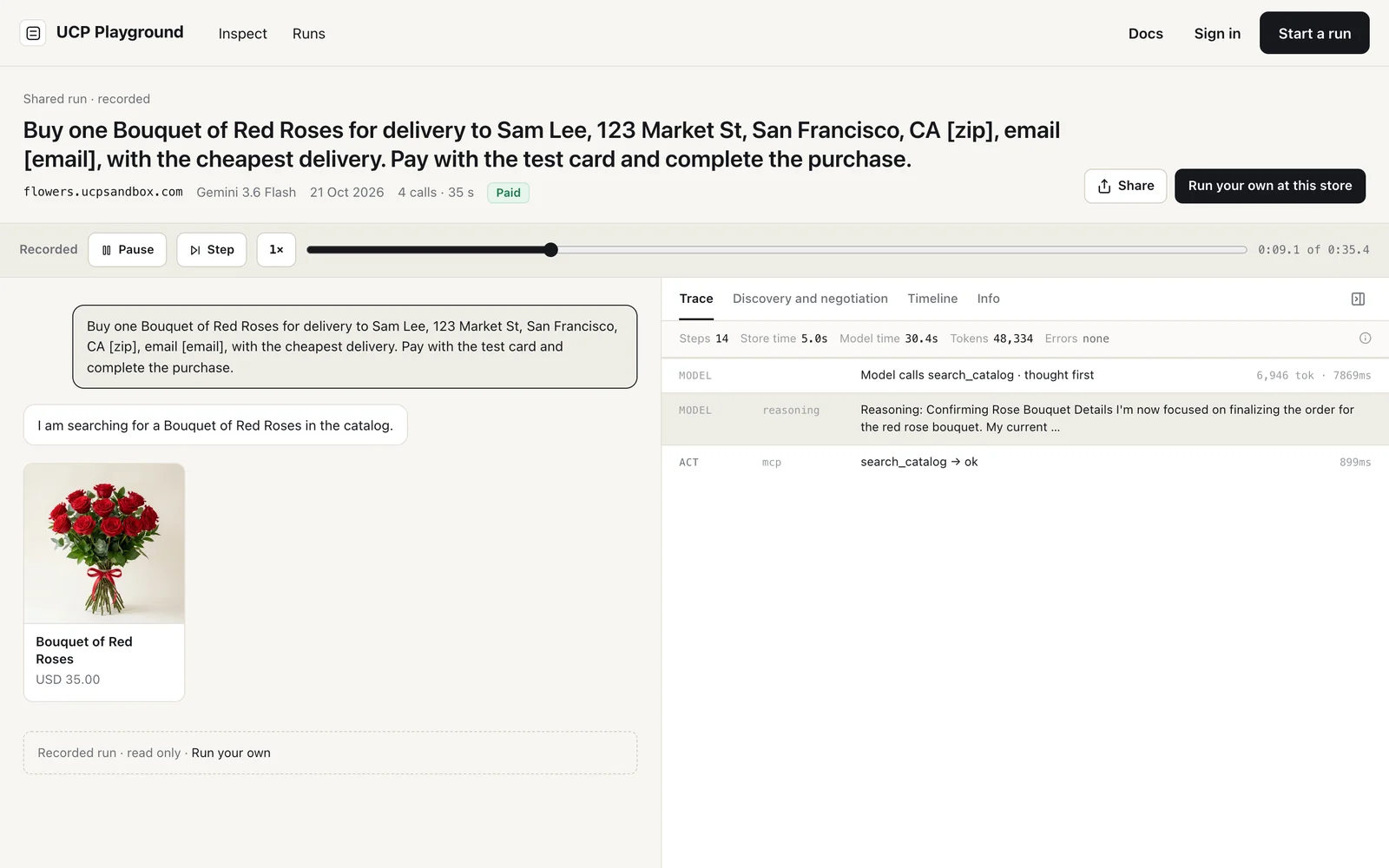Click the playback progress slider handle
This screenshot has width=1389, height=868.
(551, 250)
